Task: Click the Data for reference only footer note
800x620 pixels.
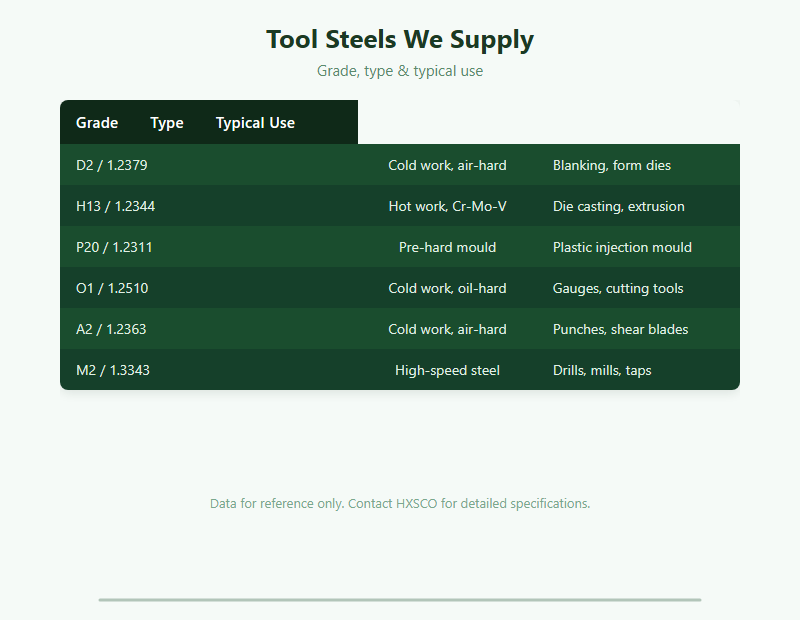Action: tap(400, 503)
